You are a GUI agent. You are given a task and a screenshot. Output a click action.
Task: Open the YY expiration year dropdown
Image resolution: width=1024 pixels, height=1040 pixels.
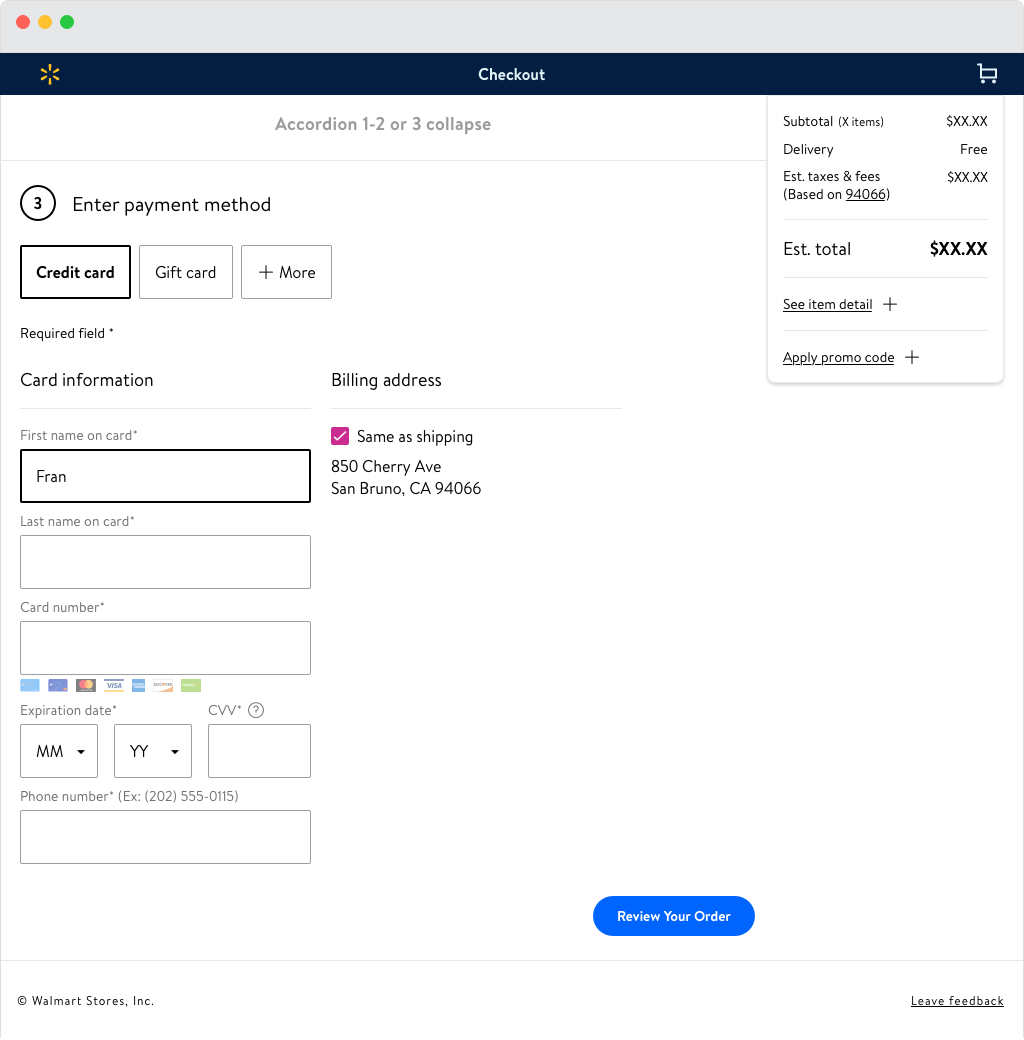(153, 751)
